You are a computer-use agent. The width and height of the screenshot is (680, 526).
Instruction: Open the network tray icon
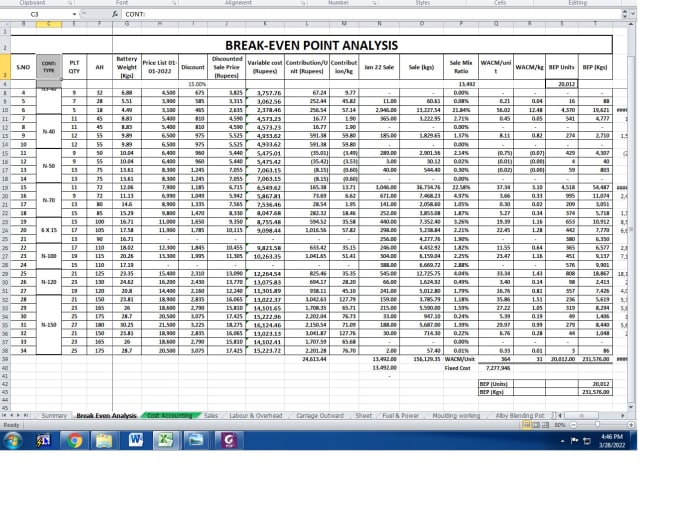tap(587, 441)
